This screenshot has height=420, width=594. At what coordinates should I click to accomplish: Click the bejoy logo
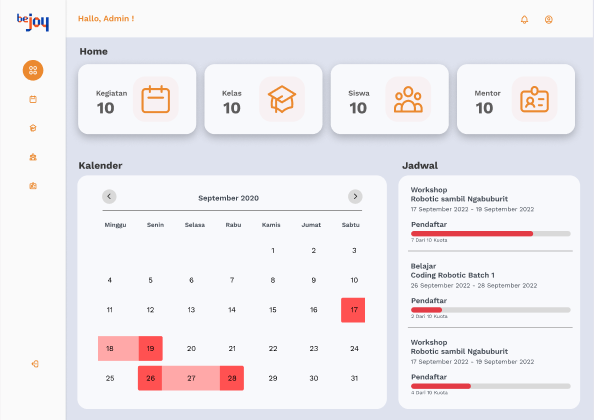pos(33,22)
